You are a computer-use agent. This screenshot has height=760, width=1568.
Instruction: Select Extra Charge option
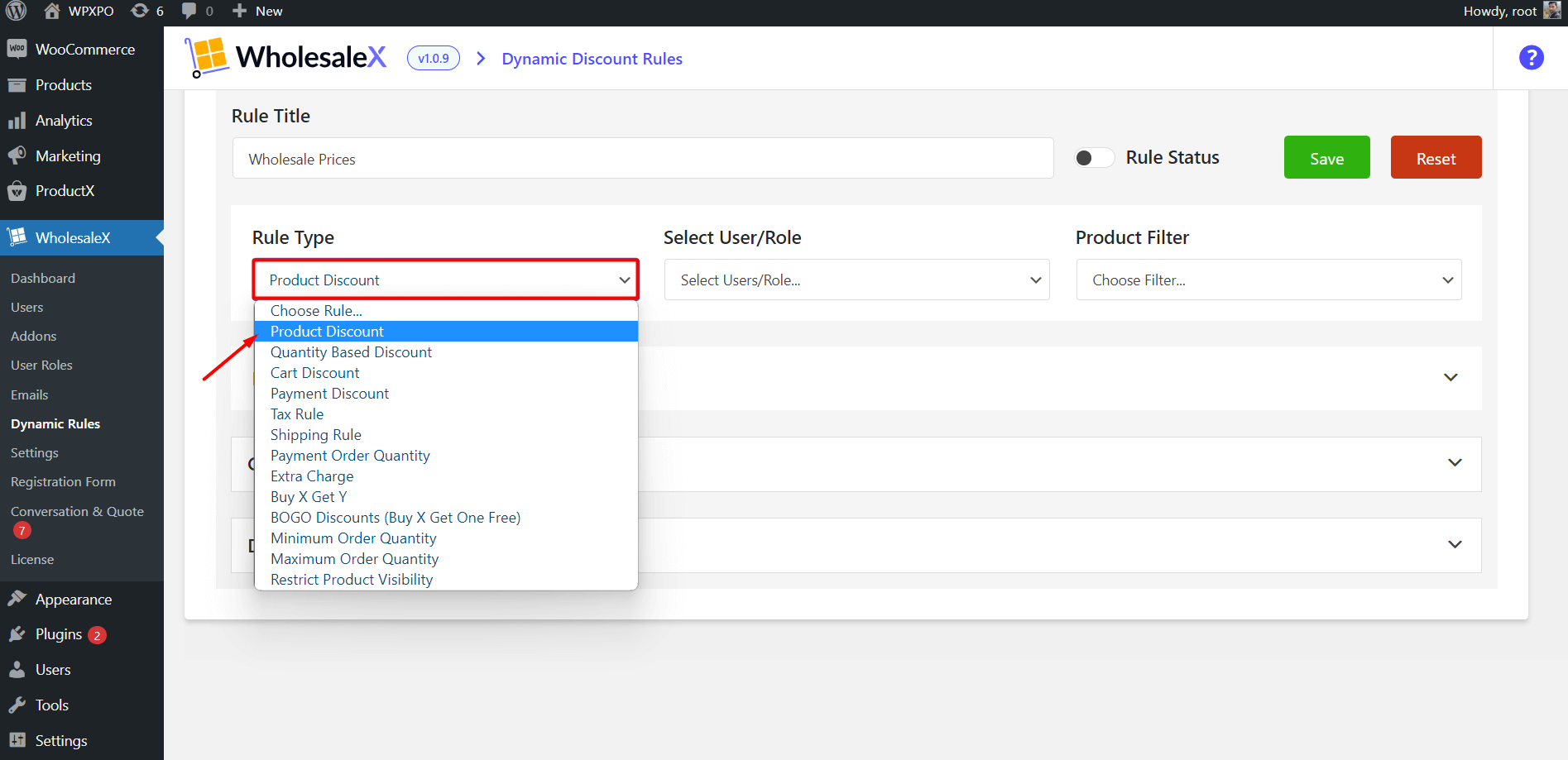[x=446, y=476]
